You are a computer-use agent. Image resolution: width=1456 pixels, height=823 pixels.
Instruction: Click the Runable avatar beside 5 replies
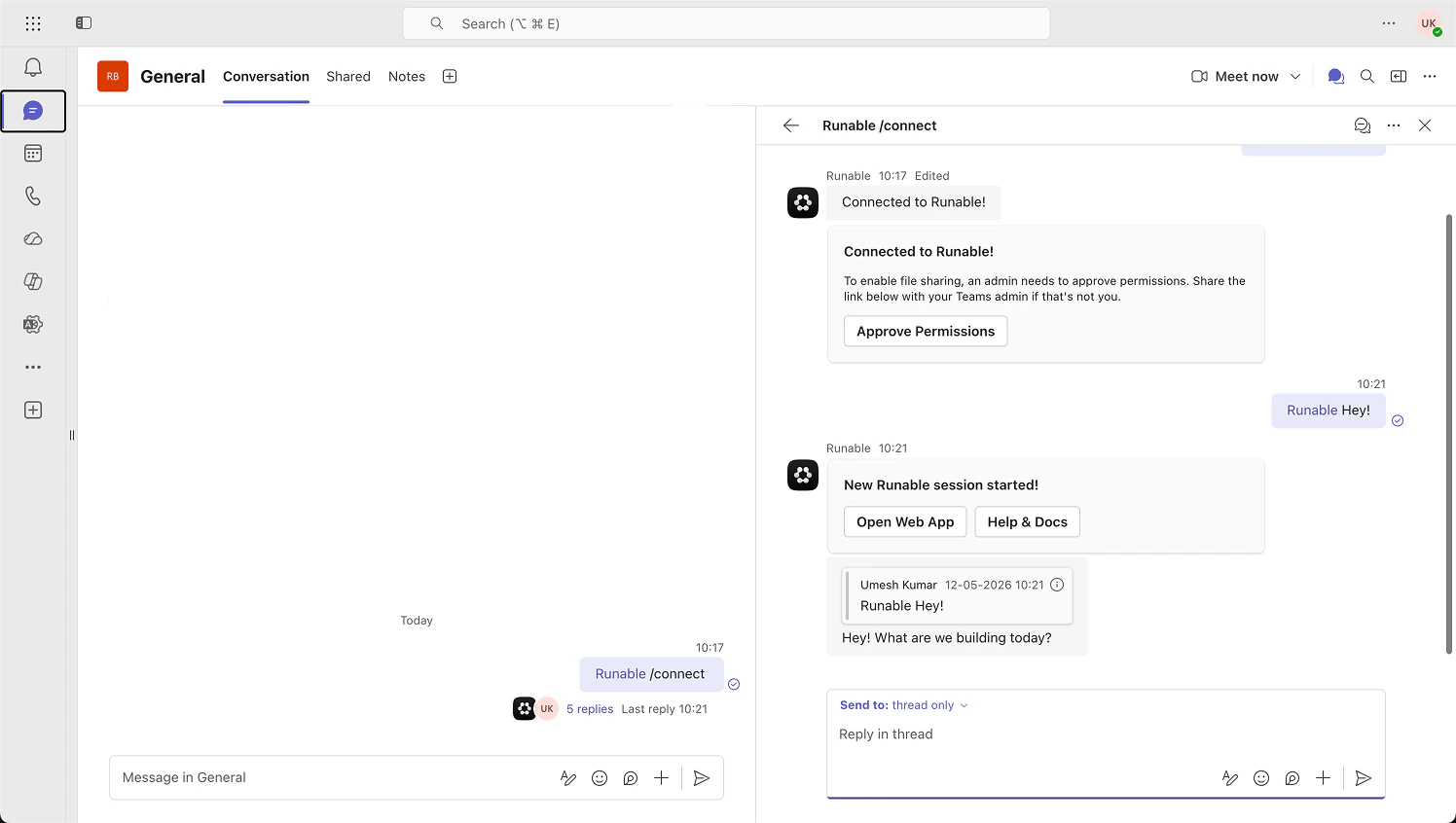(525, 709)
